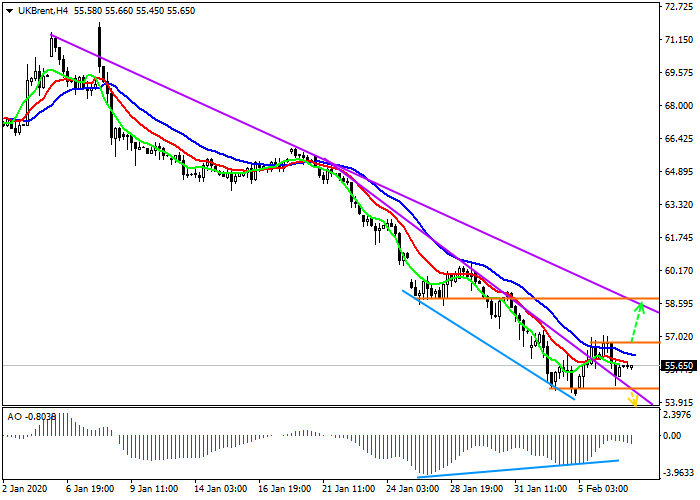Click the 2 Jan 2020 date label
Image resolution: width=700 pixels, height=500 pixels.
(27, 490)
